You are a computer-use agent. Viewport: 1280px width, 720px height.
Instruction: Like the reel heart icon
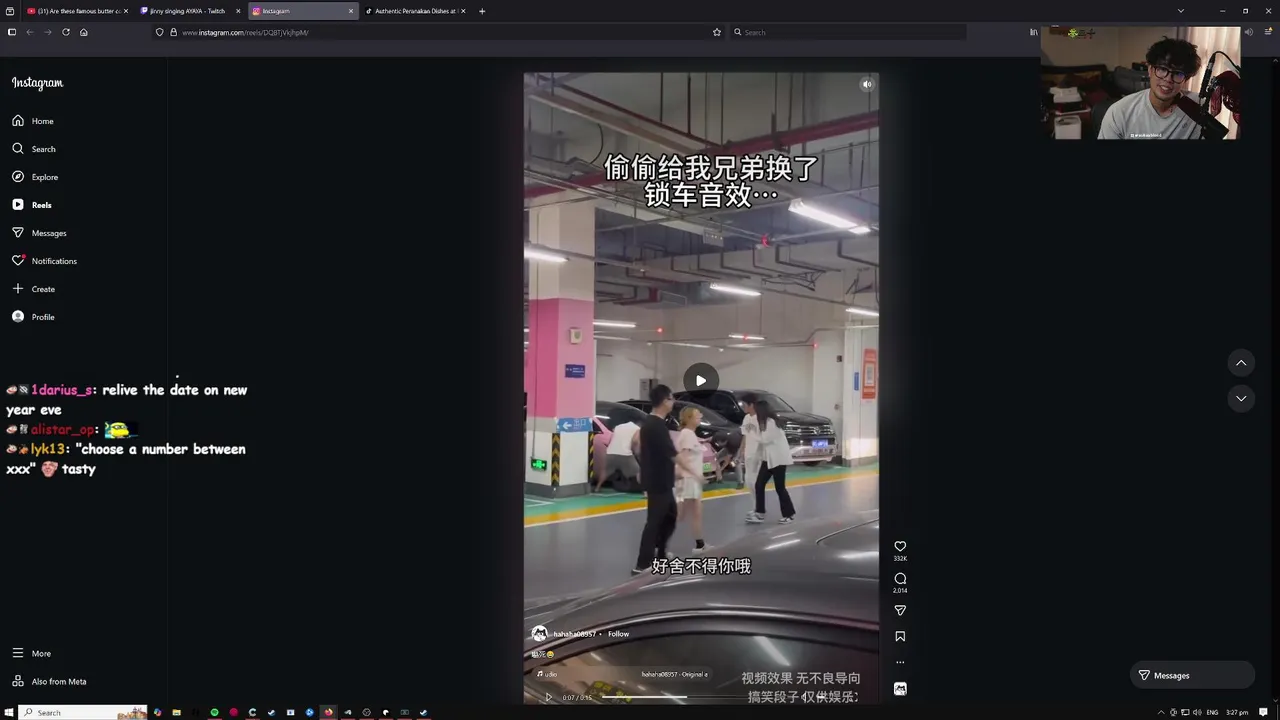(900, 546)
